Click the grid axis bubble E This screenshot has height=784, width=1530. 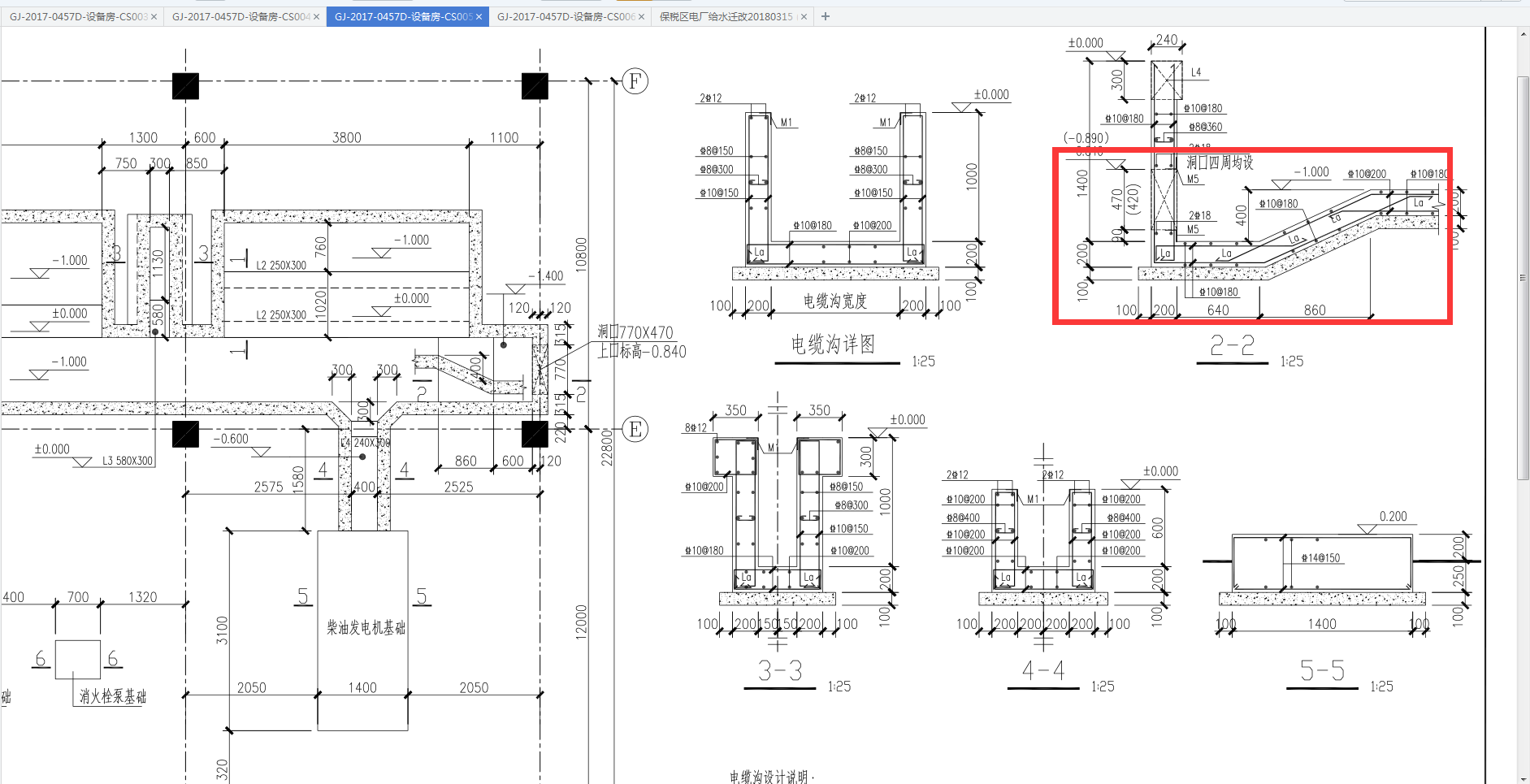635,429
